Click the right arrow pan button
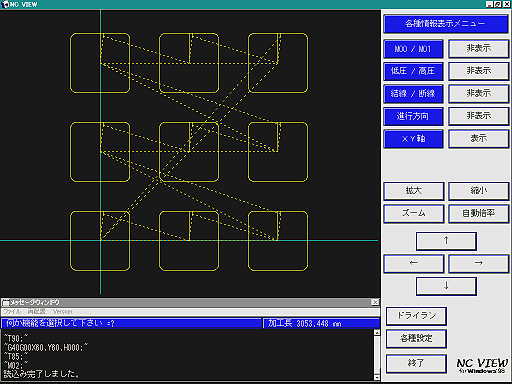Image resolution: width=512 pixels, height=384 pixels. click(479, 263)
